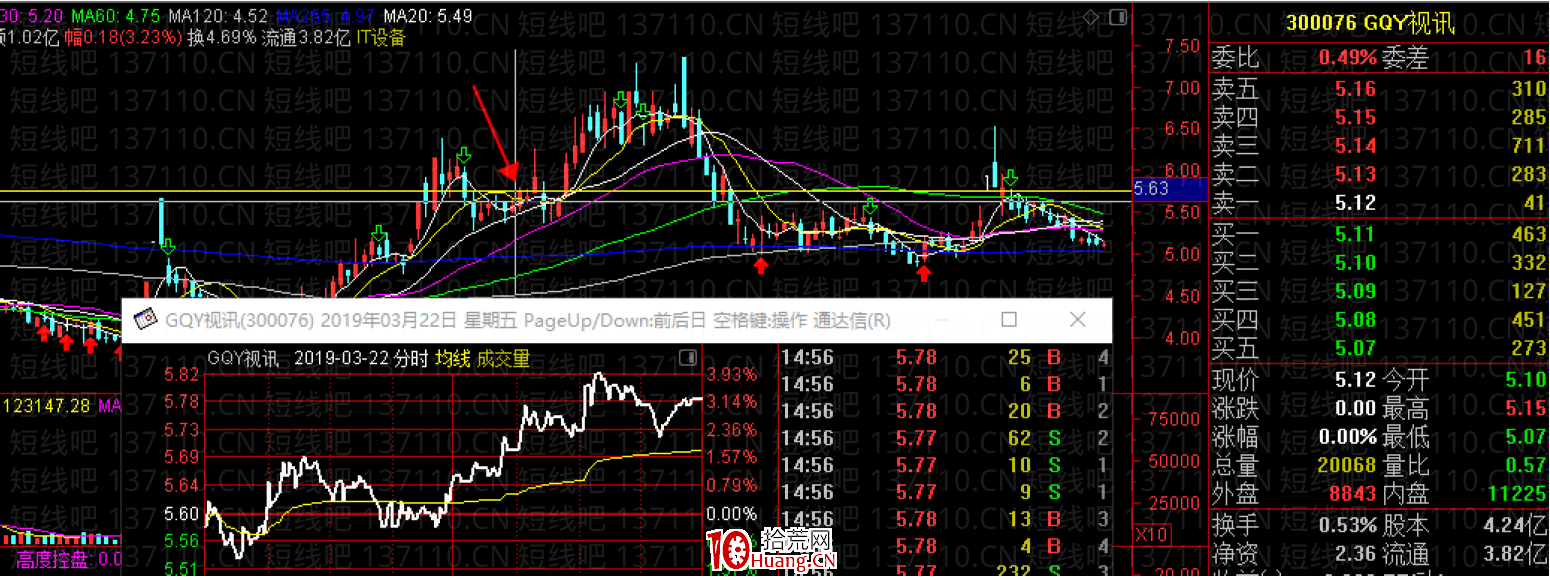Click the 内盘 11225 value
The width and height of the screenshot is (1550, 580).
click(1516, 494)
